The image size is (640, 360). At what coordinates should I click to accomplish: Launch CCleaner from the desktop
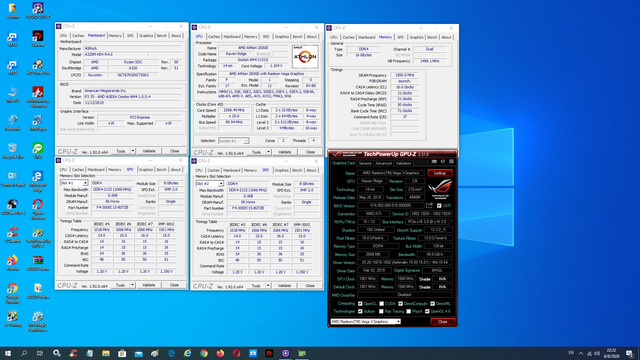13,235
